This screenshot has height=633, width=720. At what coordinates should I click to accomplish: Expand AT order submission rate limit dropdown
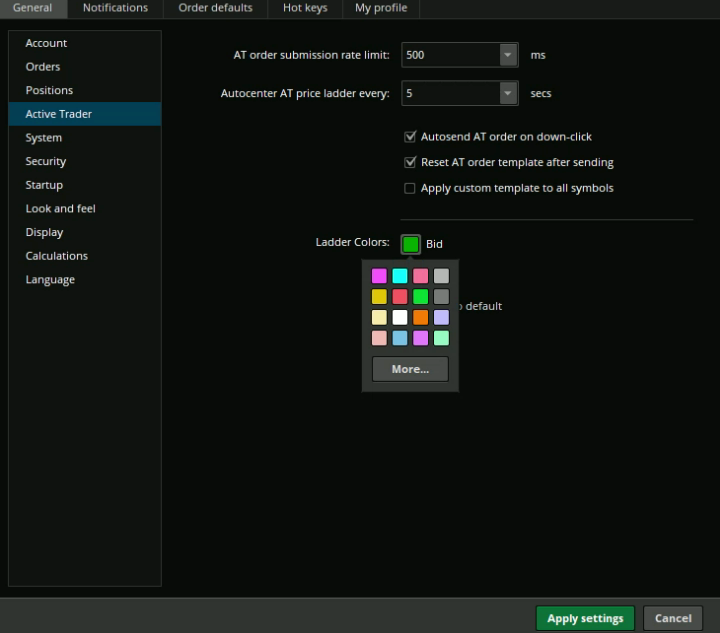[508, 55]
